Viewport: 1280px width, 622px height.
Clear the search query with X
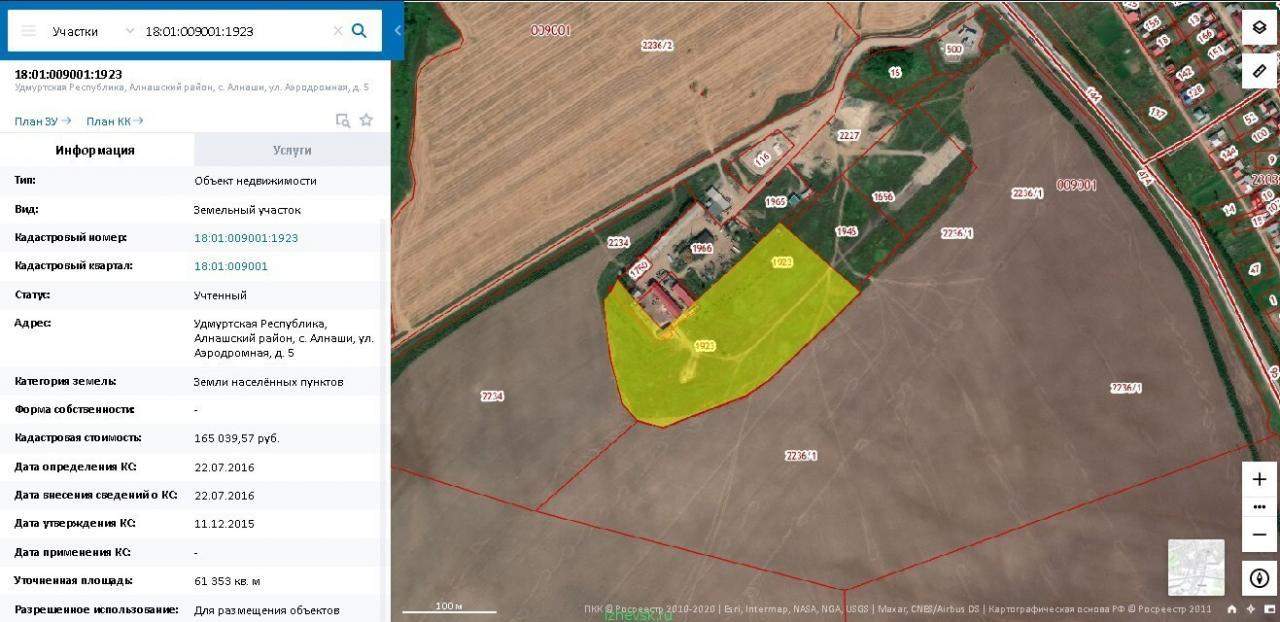tap(338, 31)
